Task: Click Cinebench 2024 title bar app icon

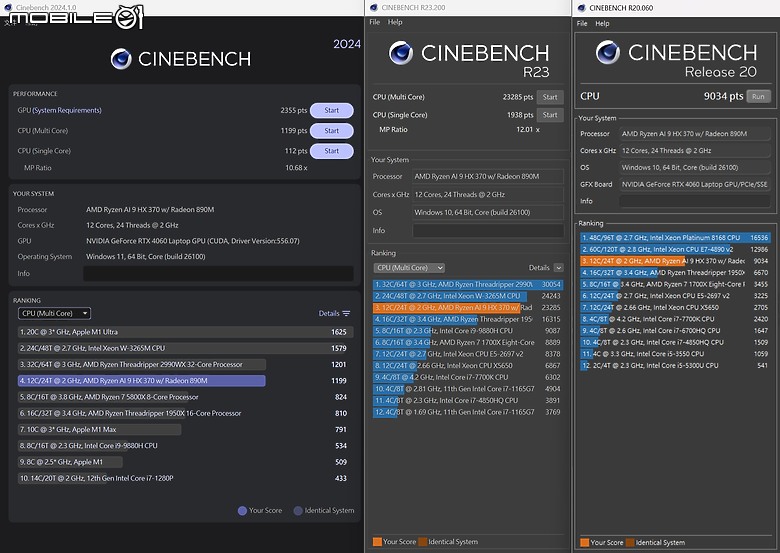Action: 7,7
